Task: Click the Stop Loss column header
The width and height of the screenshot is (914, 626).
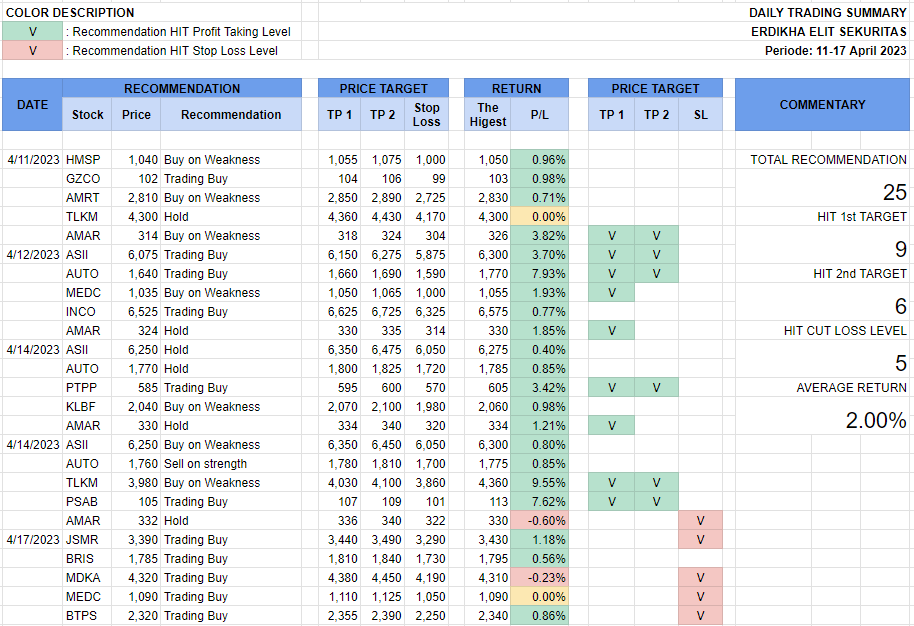Action: [x=427, y=115]
